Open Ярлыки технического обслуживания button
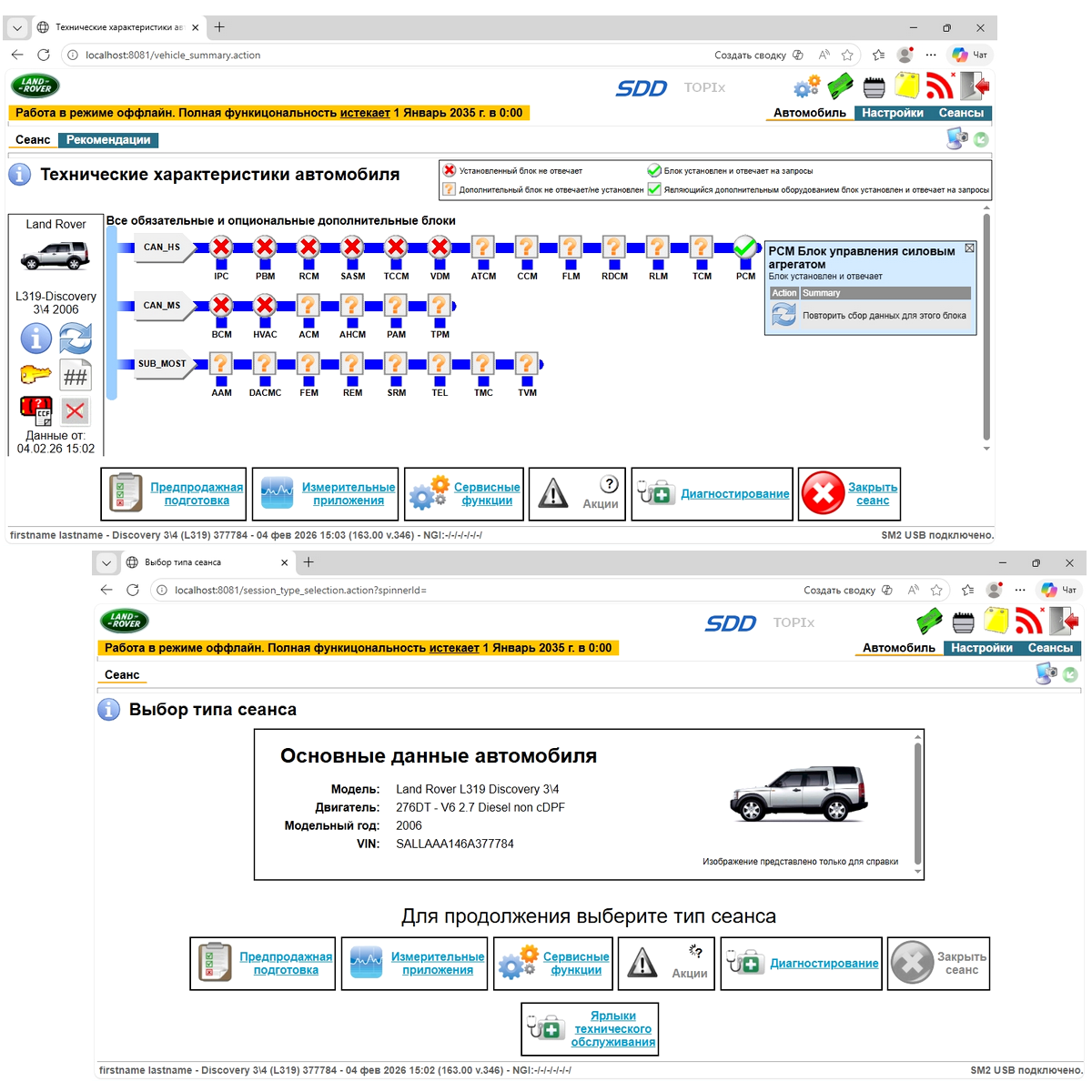Screen dimensions: 1092x1092 [590, 1029]
